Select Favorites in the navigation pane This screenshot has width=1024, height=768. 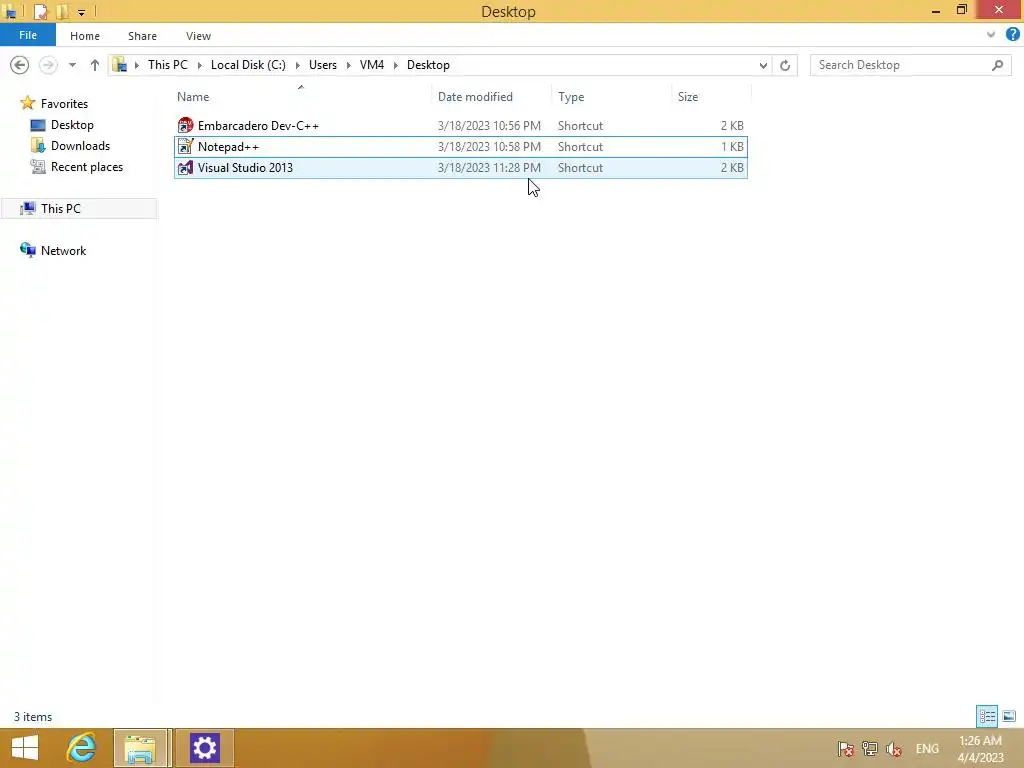pos(64,104)
